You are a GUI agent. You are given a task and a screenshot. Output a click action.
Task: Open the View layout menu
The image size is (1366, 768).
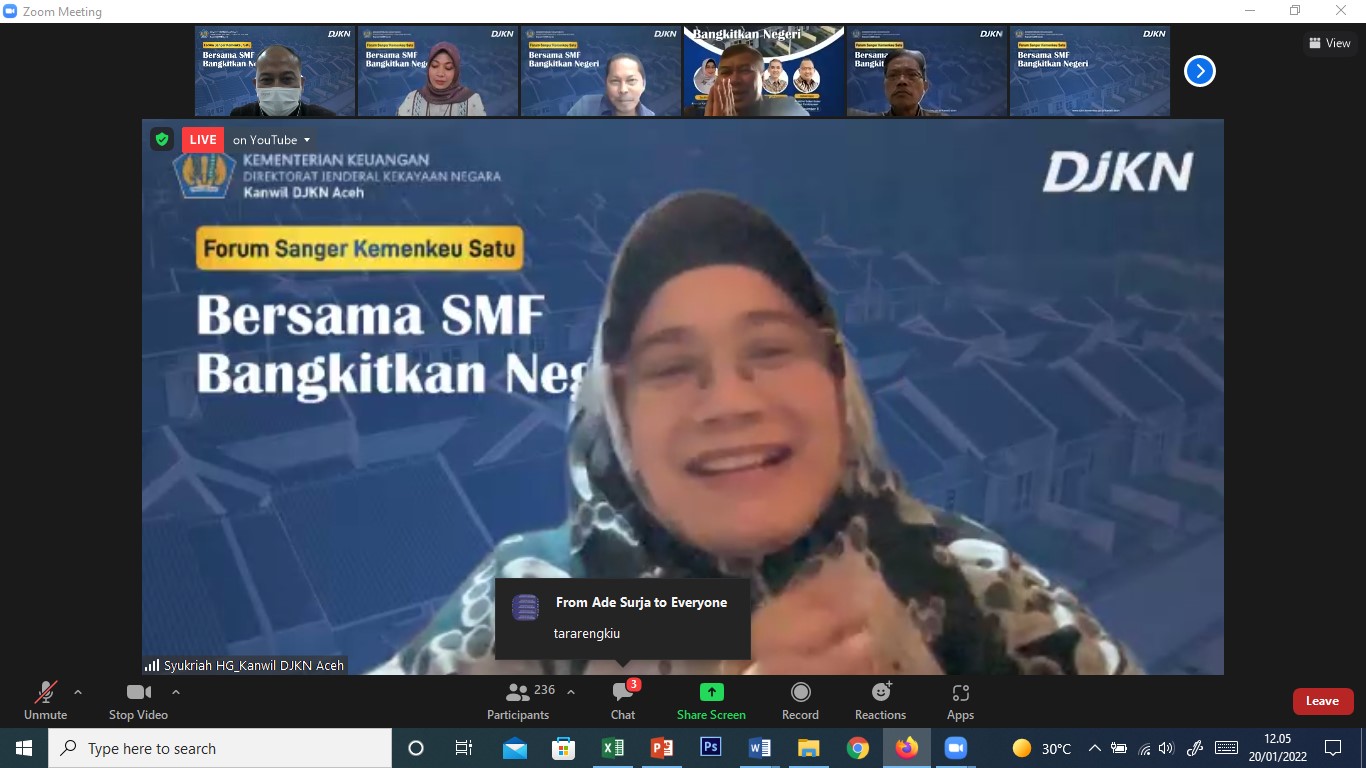pos(1329,43)
